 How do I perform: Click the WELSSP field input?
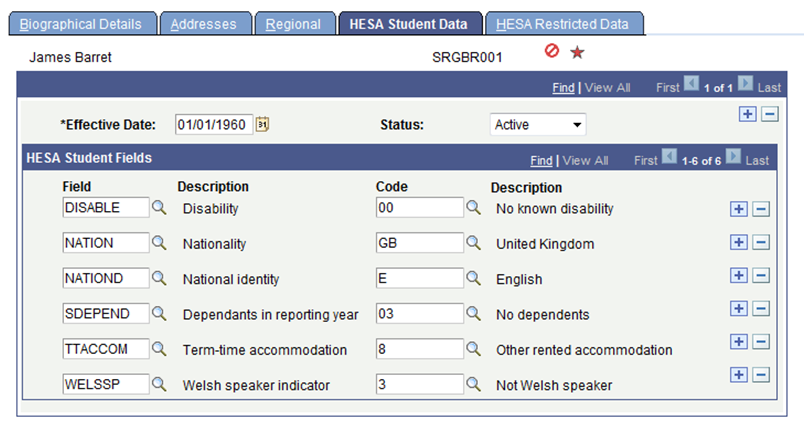[x=104, y=384]
